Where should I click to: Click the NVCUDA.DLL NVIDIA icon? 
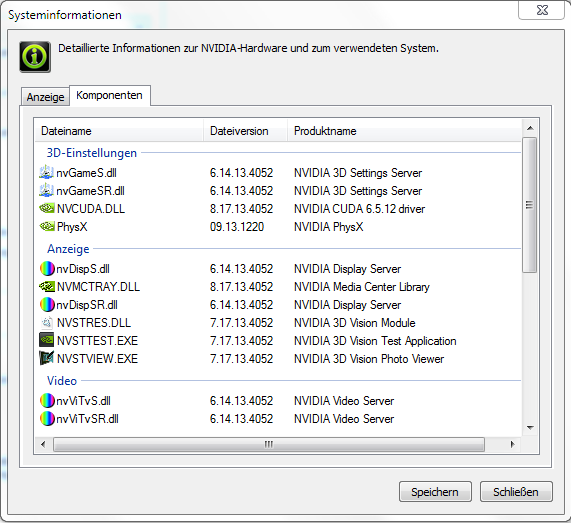click(x=47, y=208)
